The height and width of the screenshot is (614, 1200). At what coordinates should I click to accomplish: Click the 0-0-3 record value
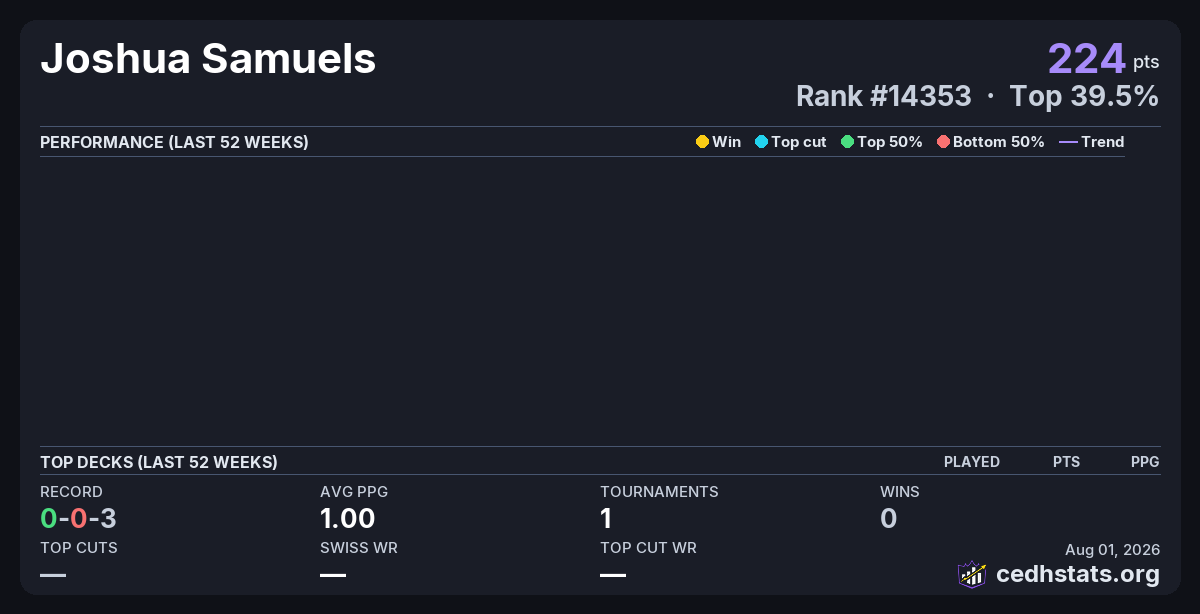[78, 518]
